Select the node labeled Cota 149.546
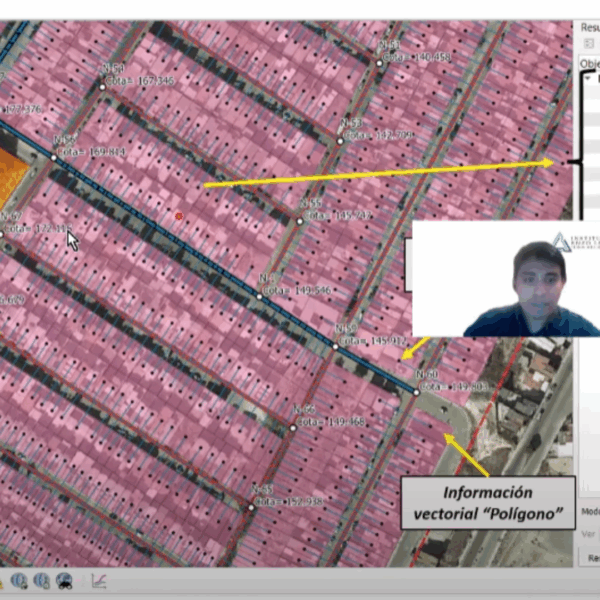 259,296
